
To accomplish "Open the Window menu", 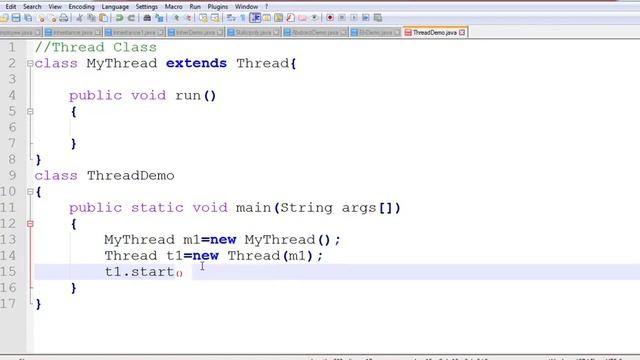I will (x=246, y=7).
